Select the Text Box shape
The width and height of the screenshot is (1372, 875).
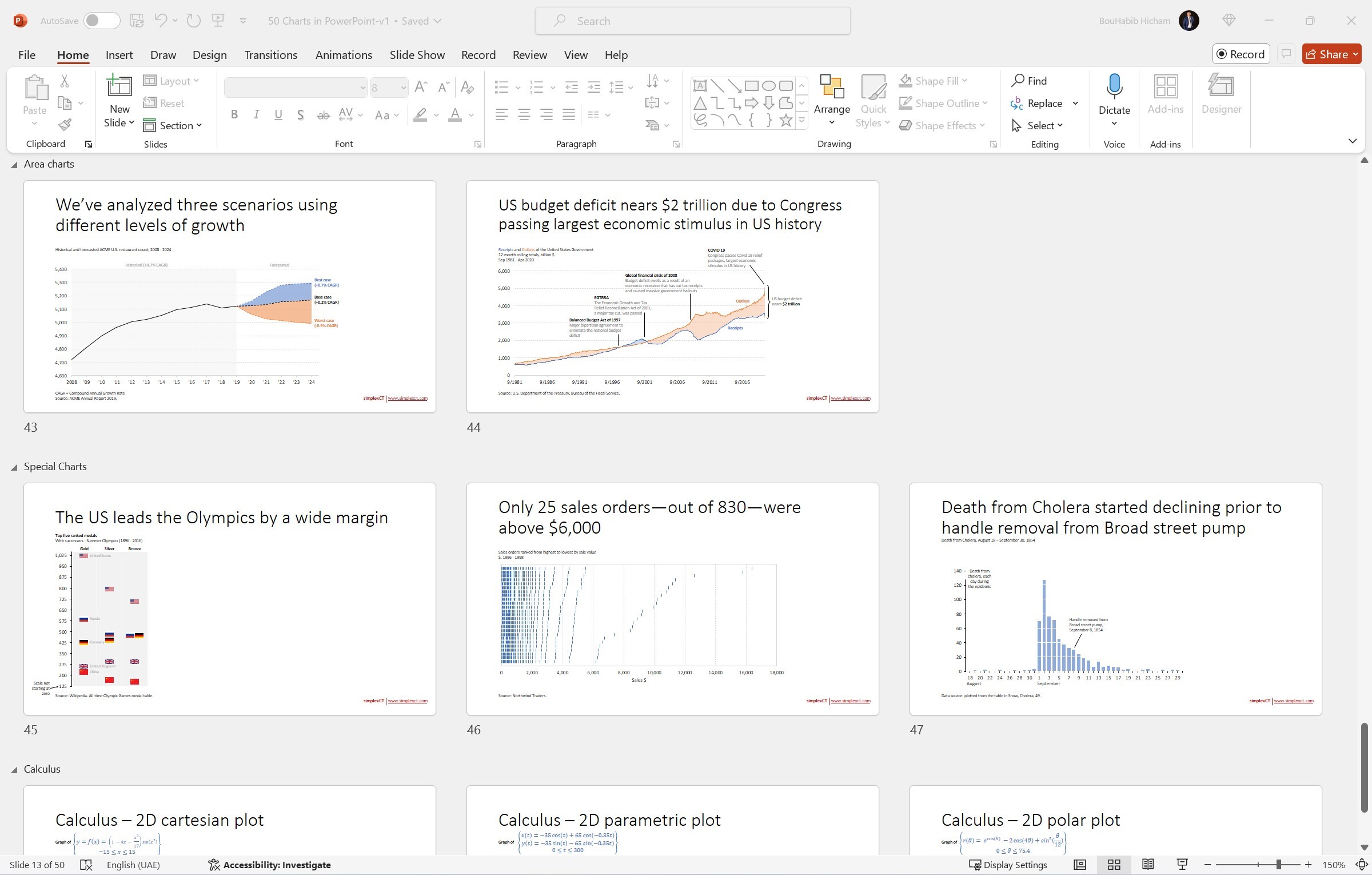coord(700,86)
